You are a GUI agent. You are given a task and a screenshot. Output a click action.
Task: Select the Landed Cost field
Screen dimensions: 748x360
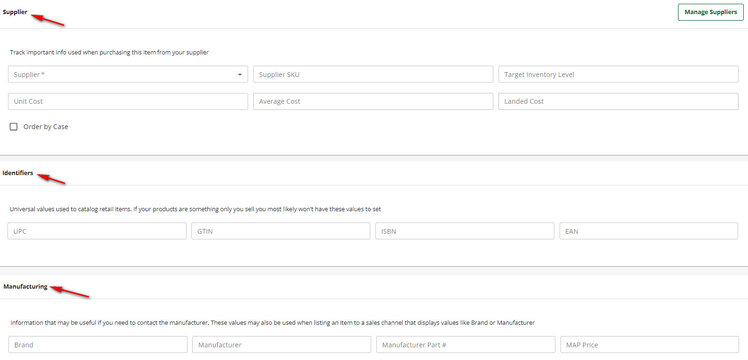pyautogui.click(x=618, y=102)
